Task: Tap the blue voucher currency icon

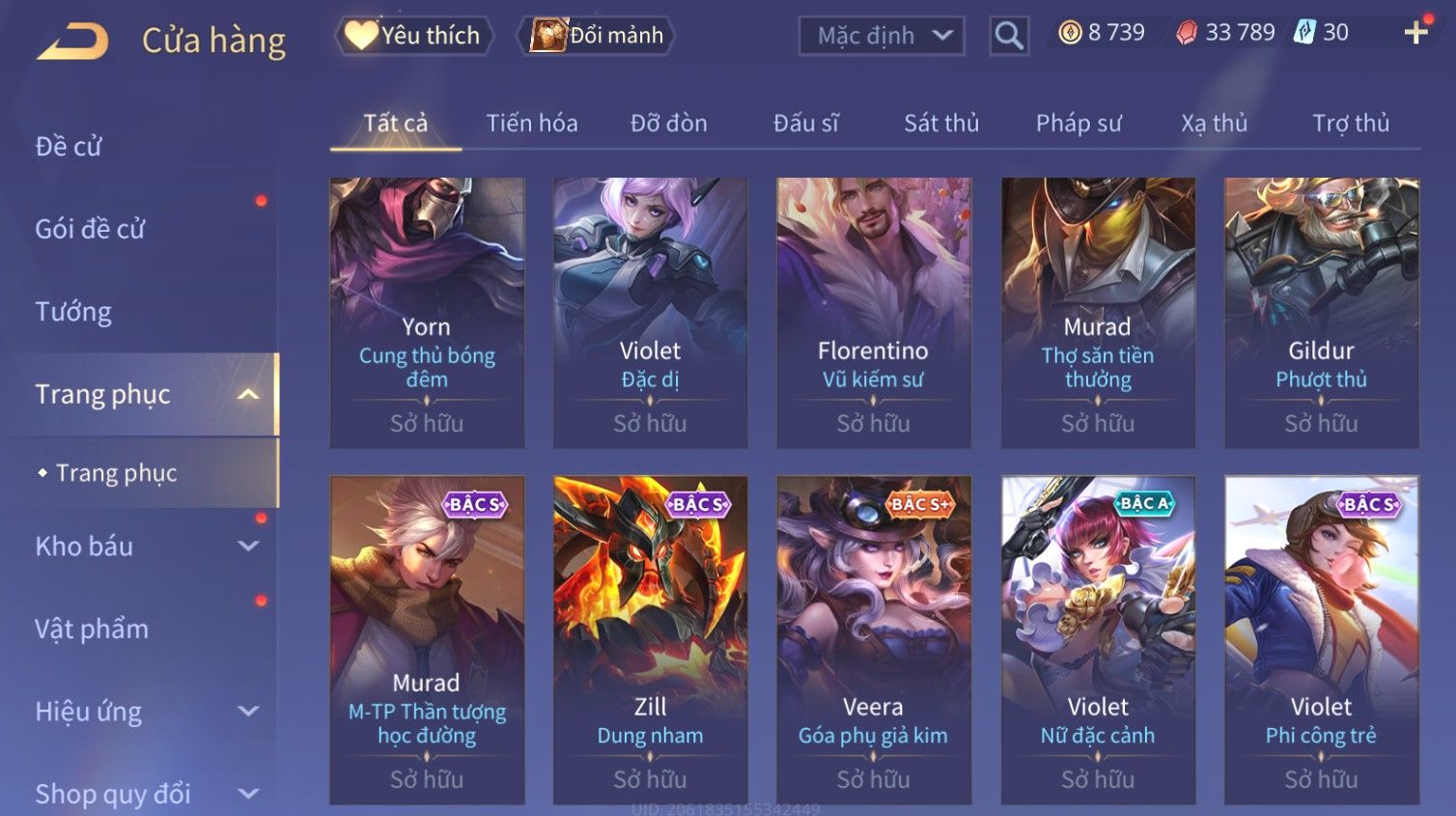Action: (x=1304, y=33)
